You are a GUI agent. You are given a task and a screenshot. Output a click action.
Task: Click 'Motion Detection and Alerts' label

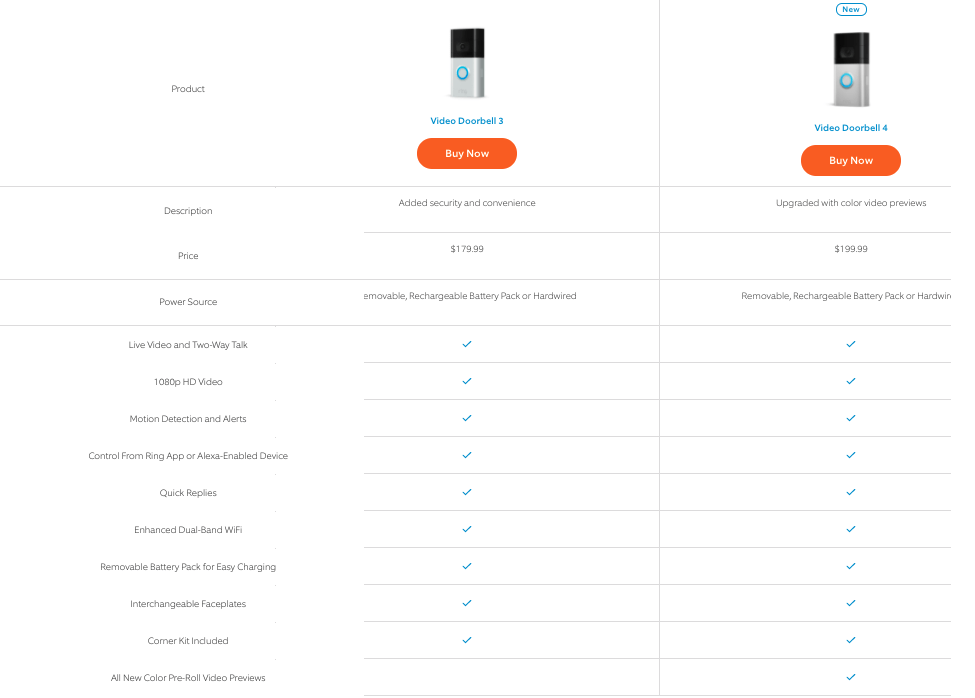pos(188,419)
